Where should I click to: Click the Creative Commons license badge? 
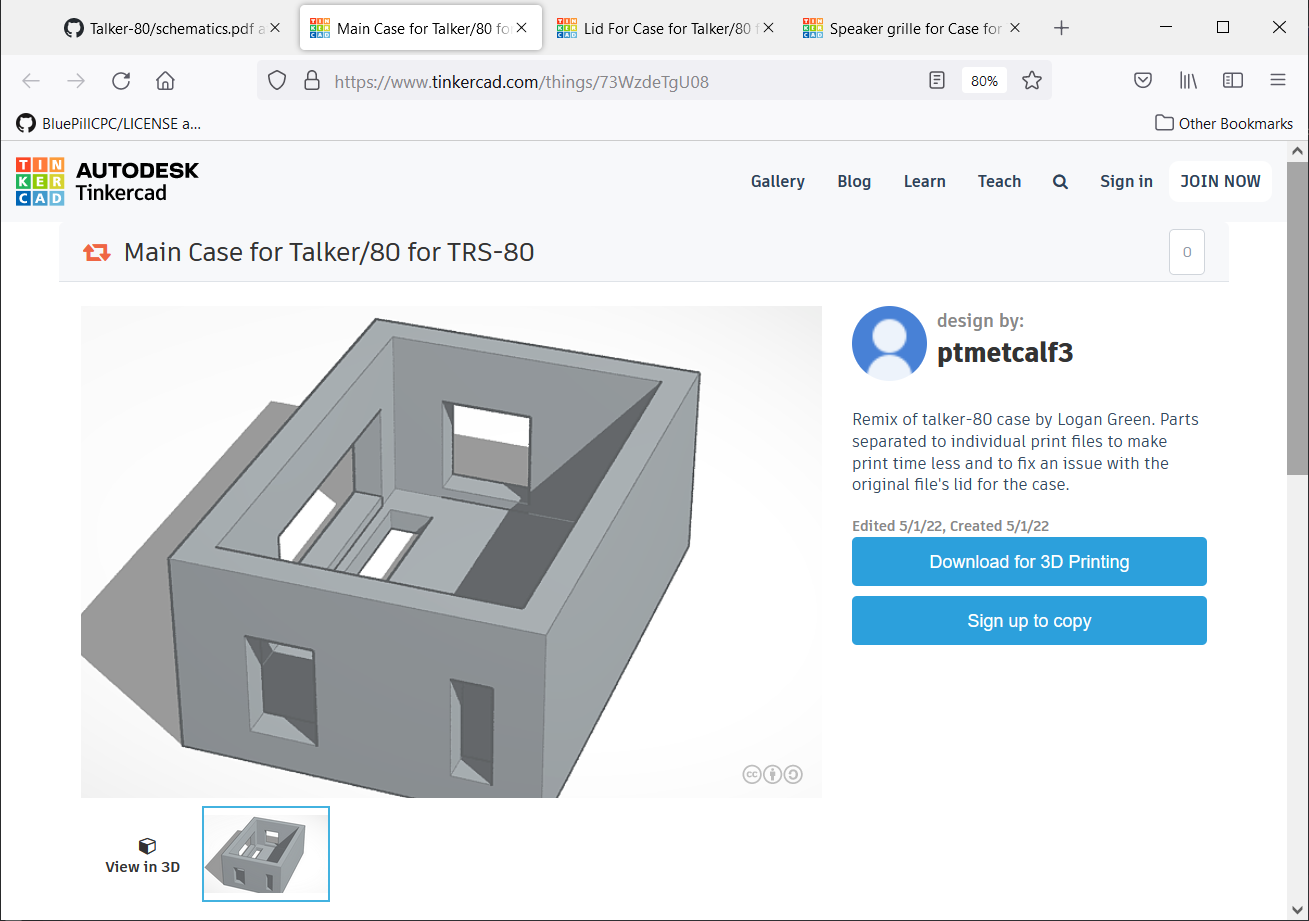point(772,774)
